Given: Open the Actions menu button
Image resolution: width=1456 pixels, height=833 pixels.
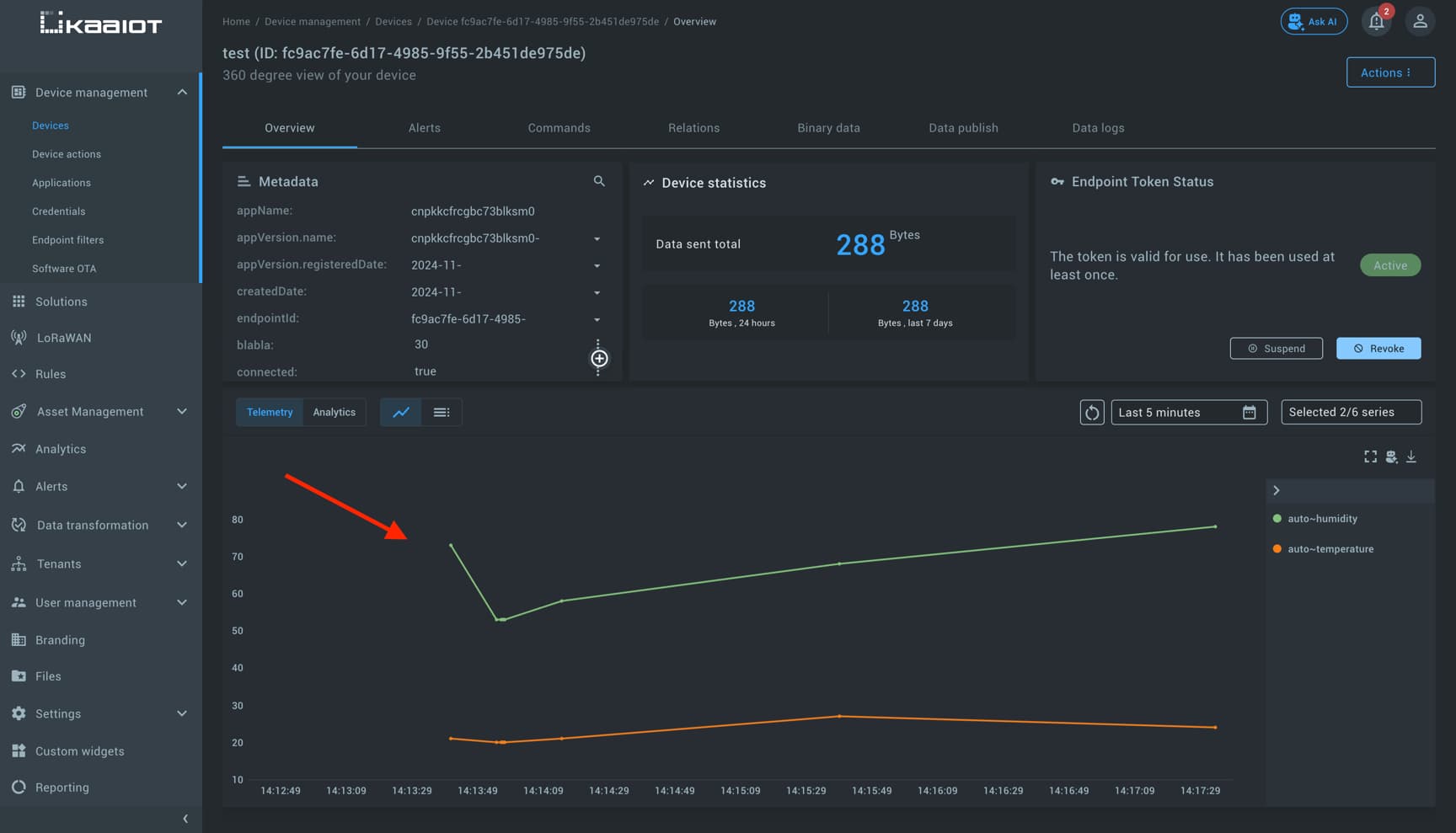Looking at the screenshot, I should (1390, 72).
